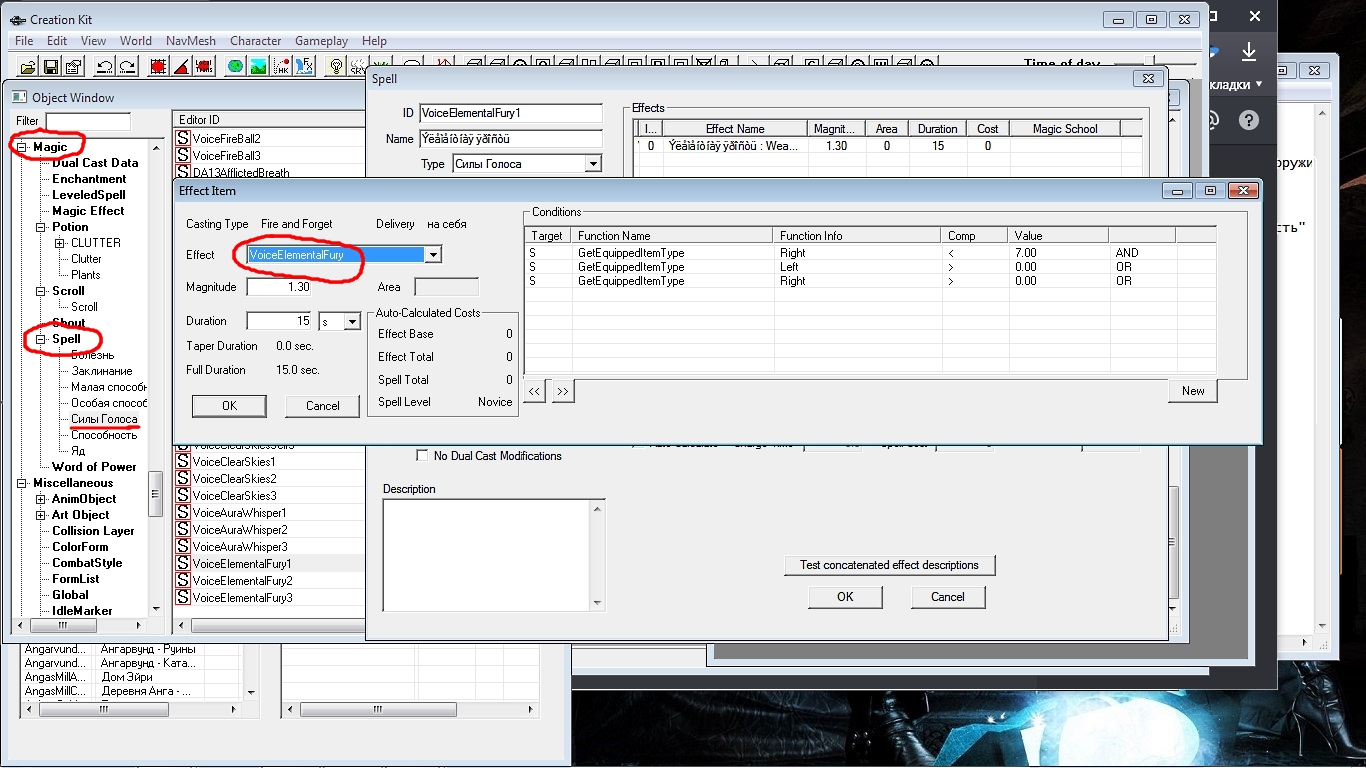
Task: Open the Effect dropdown in Effect Item
Action: point(432,255)
